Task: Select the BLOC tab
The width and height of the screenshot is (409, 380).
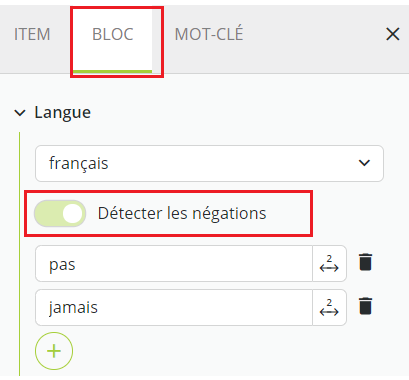Action: coord(113,34)
